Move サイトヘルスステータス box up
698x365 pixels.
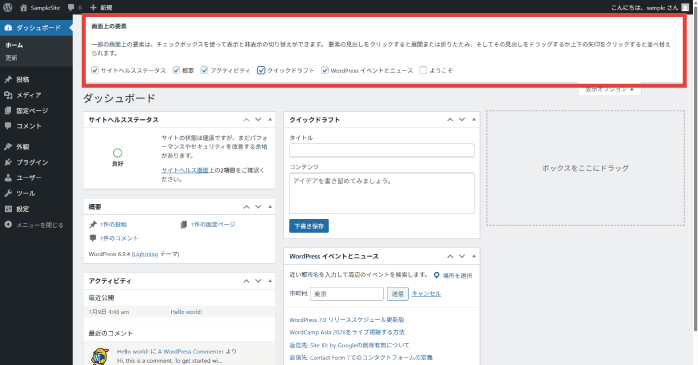pyautogui.click(x=246, y=120)
